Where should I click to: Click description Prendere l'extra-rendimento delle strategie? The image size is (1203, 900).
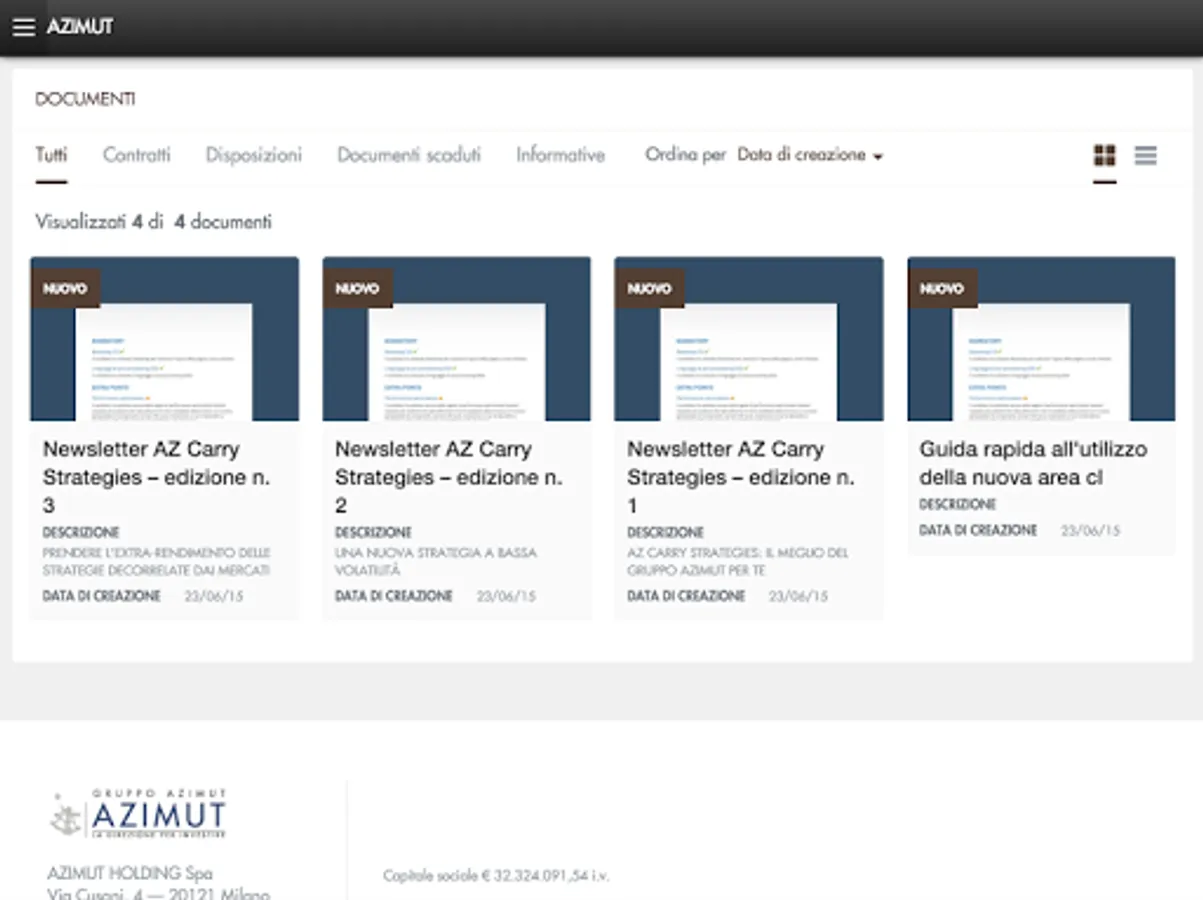(156, 561)
